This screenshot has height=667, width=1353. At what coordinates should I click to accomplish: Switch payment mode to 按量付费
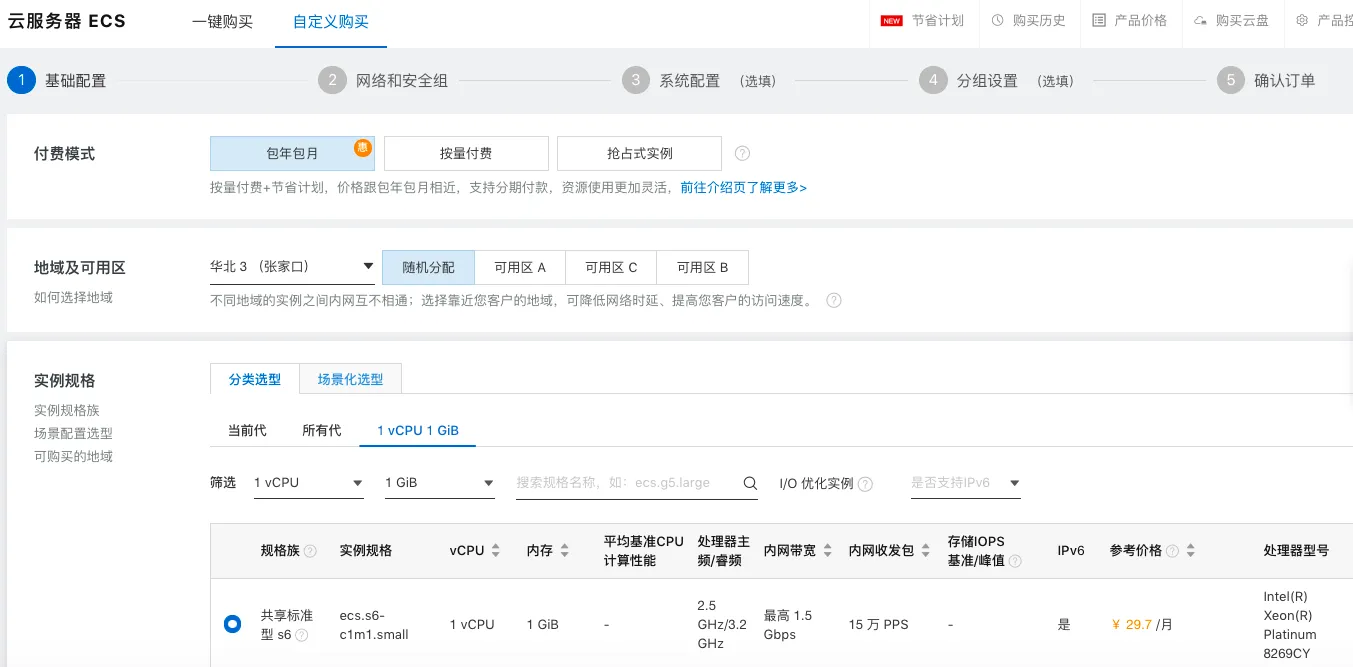coord(465,153)
